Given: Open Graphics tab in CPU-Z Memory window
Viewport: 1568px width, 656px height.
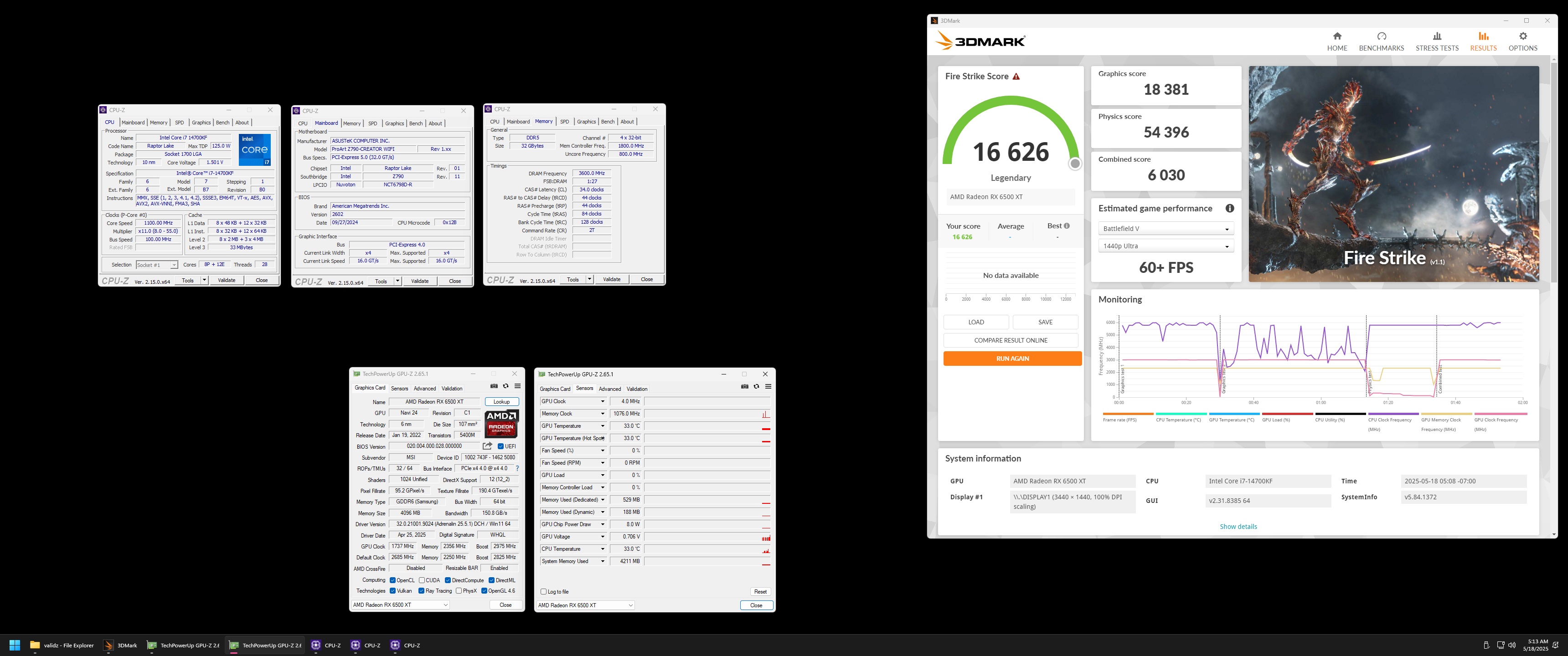Looking at the screenshot, I should pyautogui.click(x=586, y=122).
